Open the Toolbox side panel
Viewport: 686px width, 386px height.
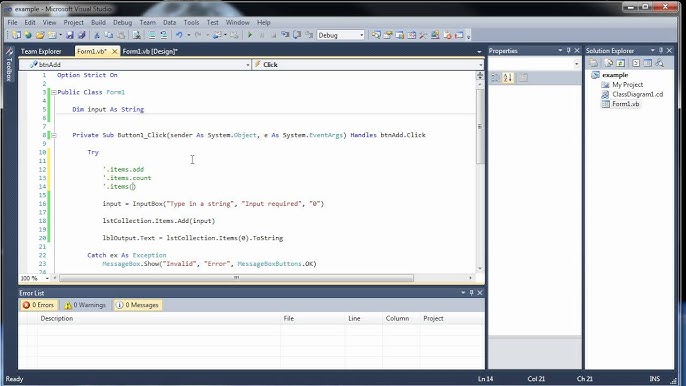tap(9, 66)
